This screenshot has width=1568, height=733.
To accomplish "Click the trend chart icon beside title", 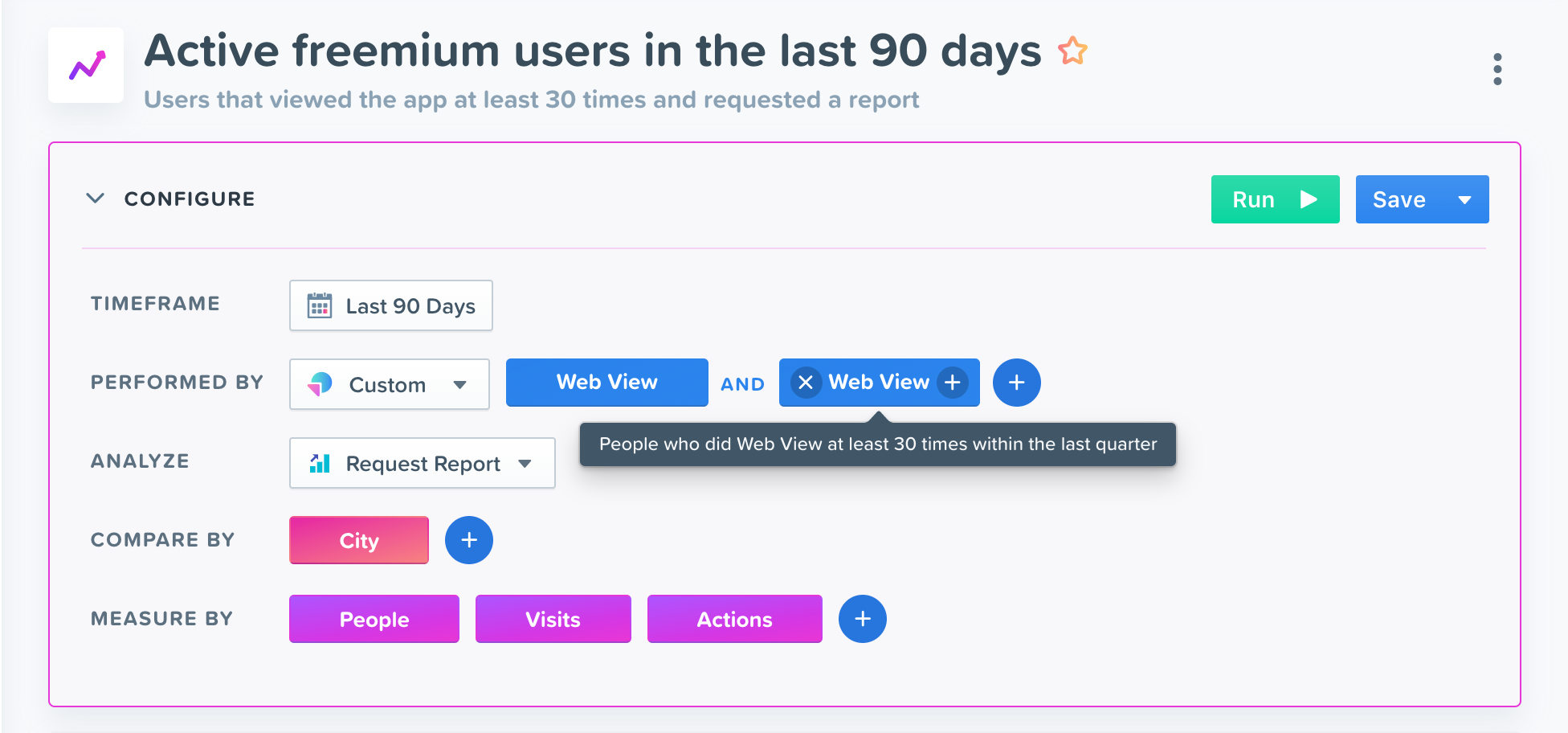I will (87, 66).
